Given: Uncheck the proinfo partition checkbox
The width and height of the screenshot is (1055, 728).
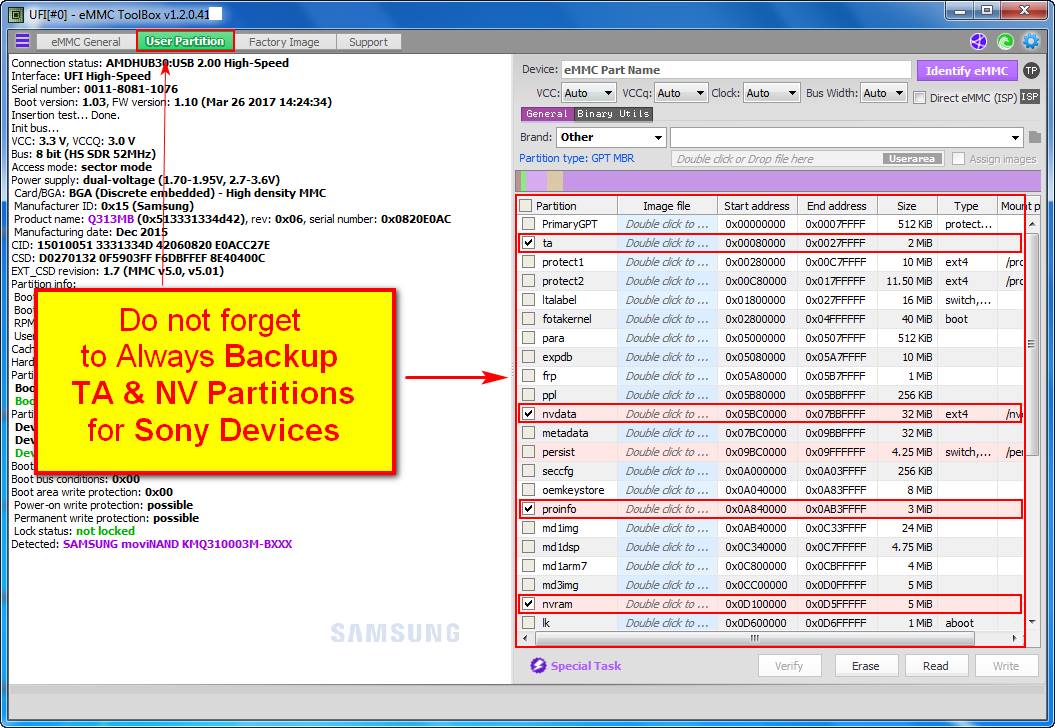Looking at the screenshot, I should pos(529,509).
